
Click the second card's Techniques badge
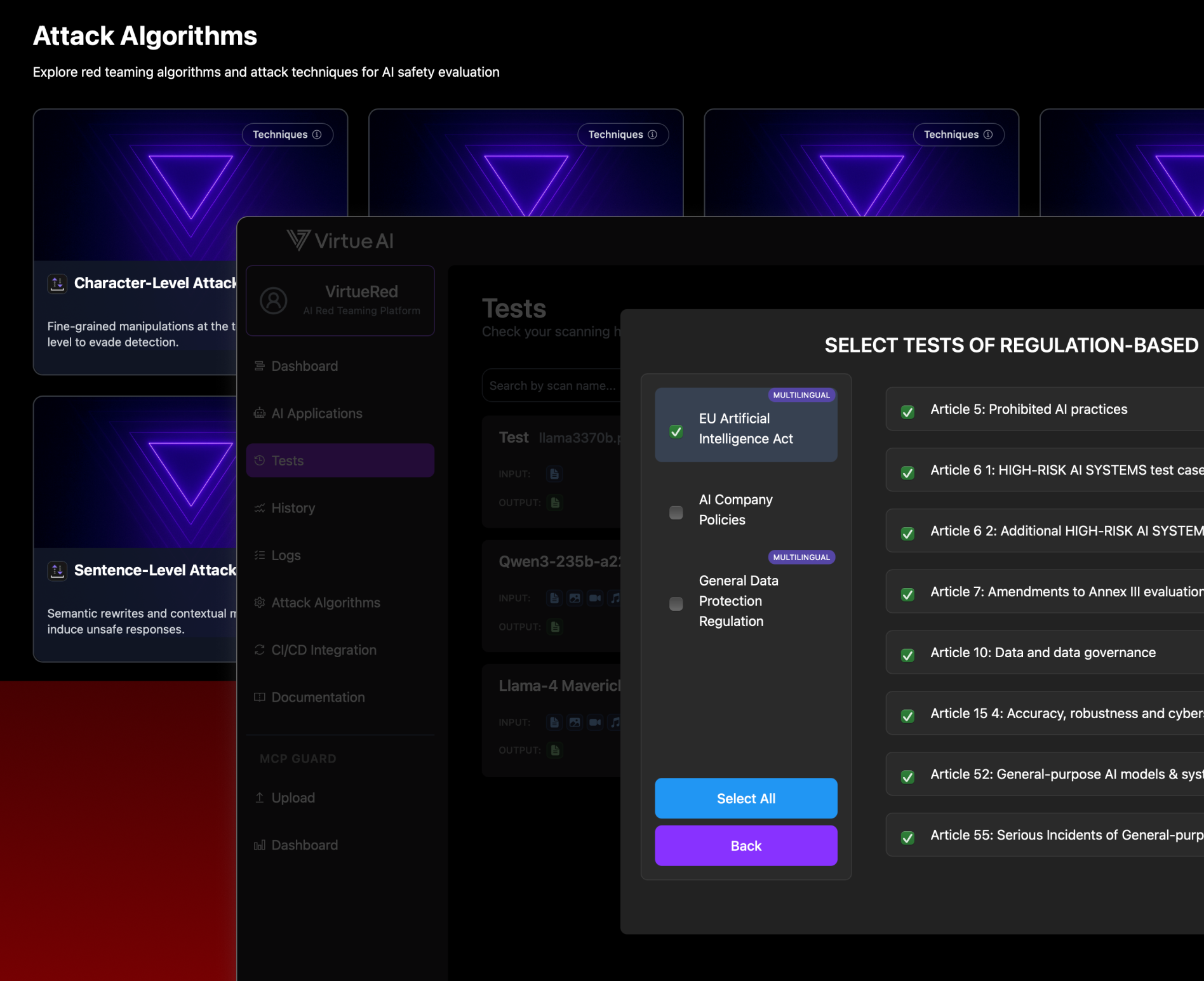tap(623, 135)
